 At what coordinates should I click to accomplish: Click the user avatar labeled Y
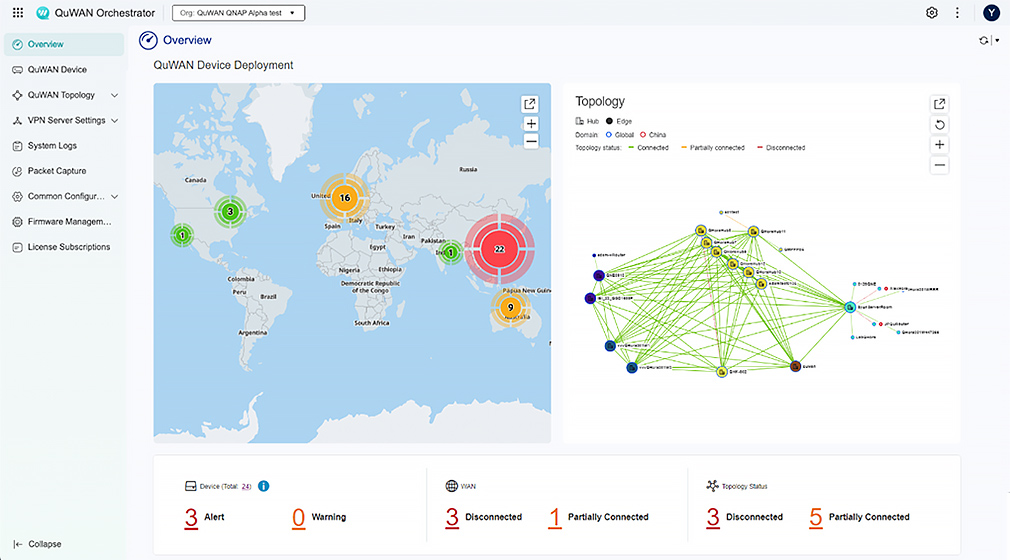(x=991, y=13)
